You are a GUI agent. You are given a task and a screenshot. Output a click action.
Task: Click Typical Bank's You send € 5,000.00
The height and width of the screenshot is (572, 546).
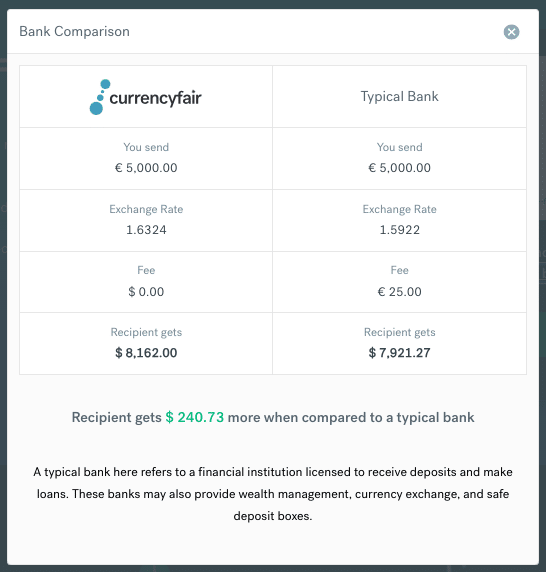coord(399,168)
